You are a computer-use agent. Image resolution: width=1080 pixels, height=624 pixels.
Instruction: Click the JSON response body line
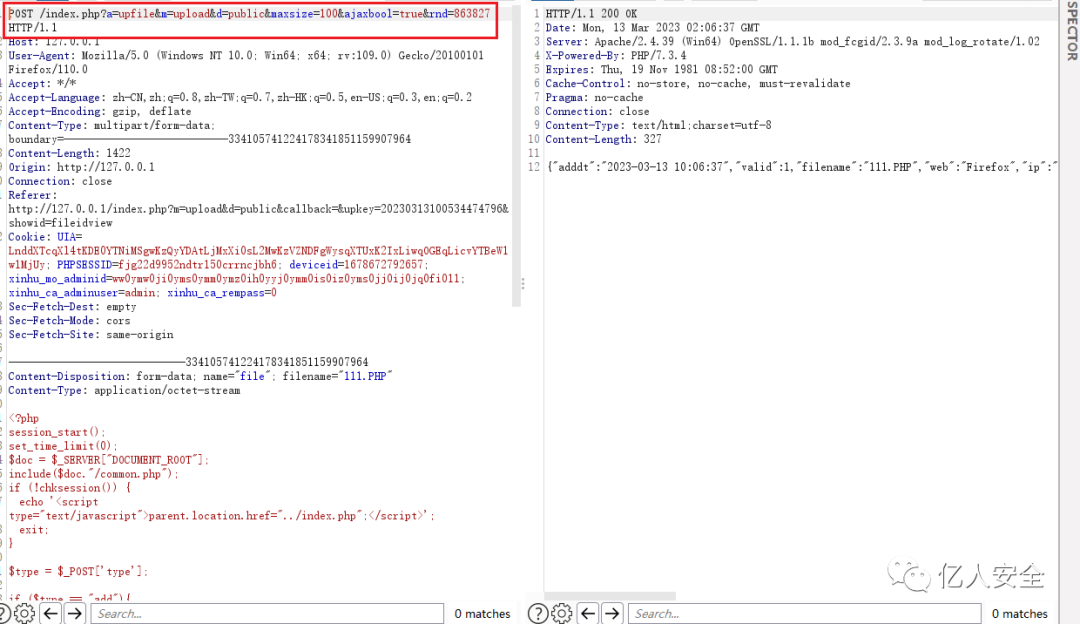coord(802,167)
